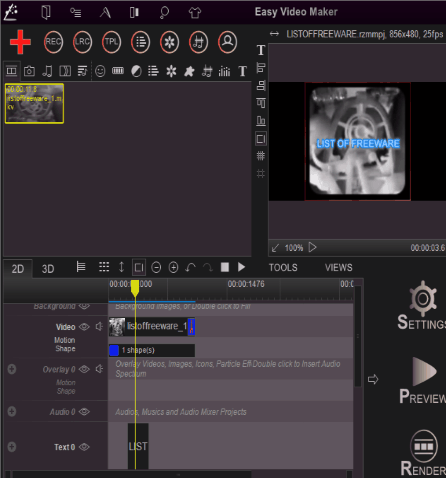Open the circular particle effect snowflake button
The width and height of the screenshot is (446, 478).
point(169,42)
